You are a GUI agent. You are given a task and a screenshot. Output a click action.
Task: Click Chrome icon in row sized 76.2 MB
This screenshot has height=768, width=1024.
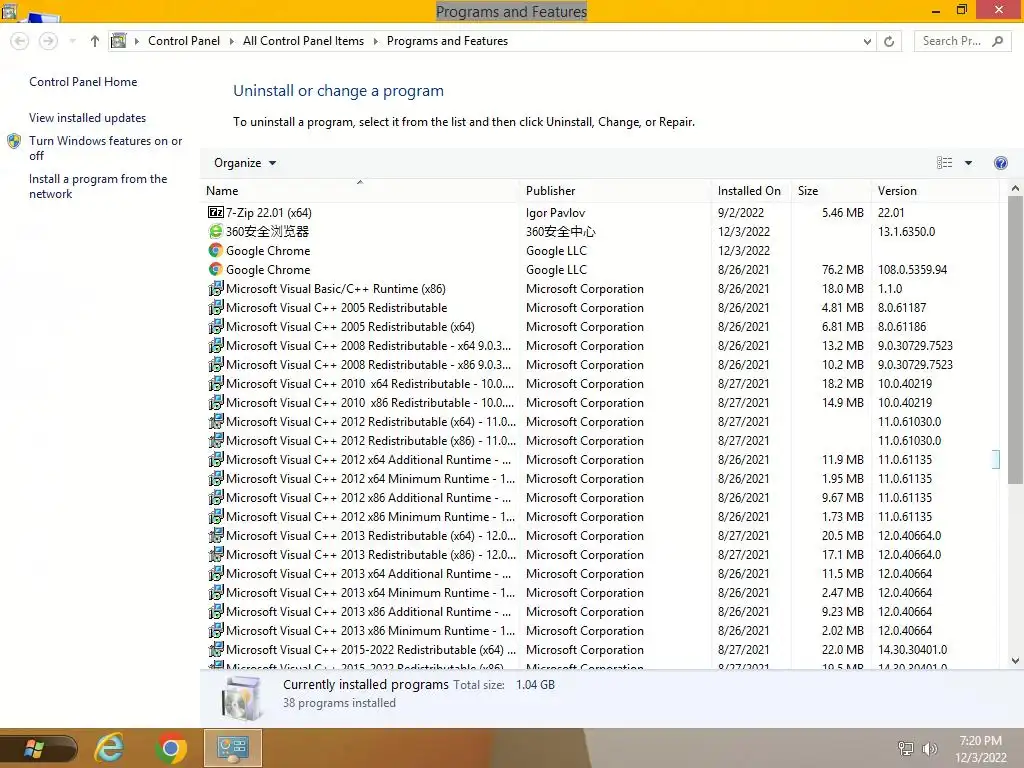pos(216,269)
